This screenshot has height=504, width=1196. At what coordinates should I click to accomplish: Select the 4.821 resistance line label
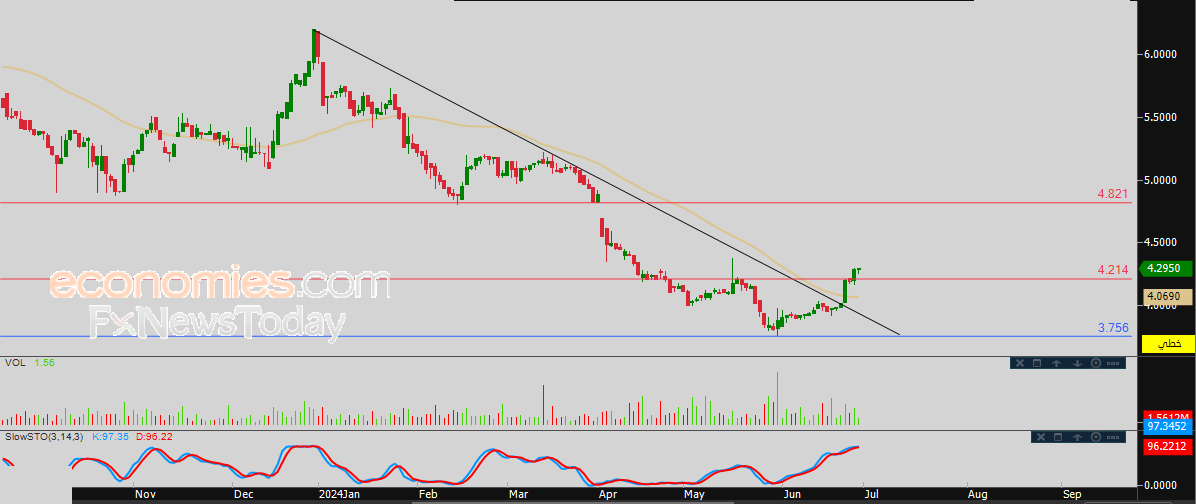(1112, 194)
